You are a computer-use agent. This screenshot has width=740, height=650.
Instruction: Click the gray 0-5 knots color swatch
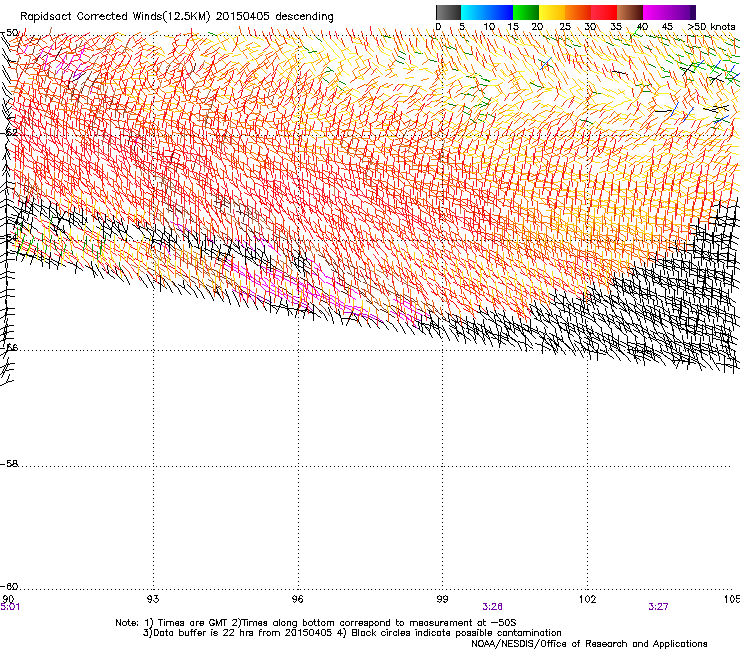(449, 12)
